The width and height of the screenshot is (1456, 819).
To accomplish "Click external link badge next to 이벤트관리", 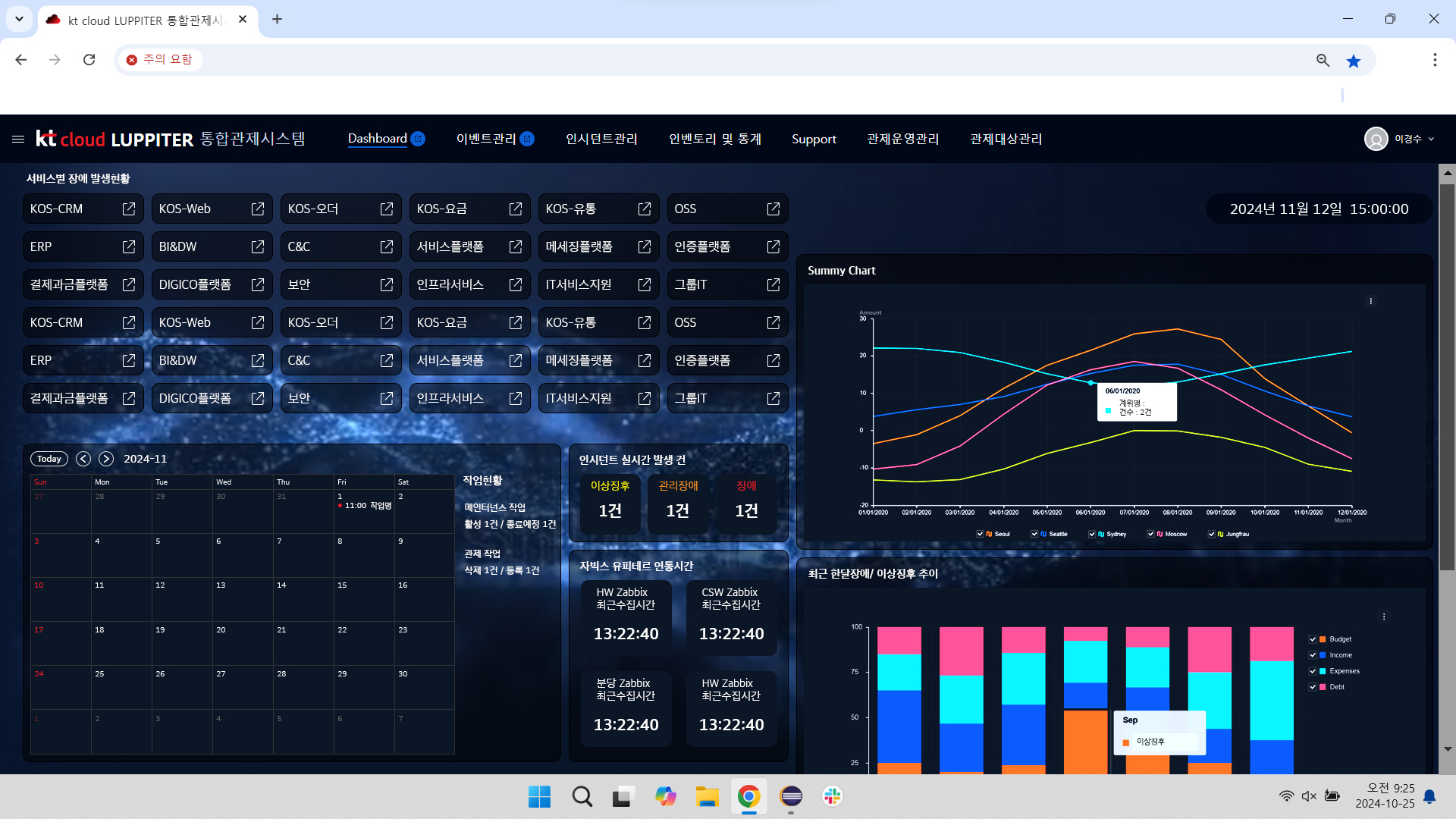I will pos(528,139).
